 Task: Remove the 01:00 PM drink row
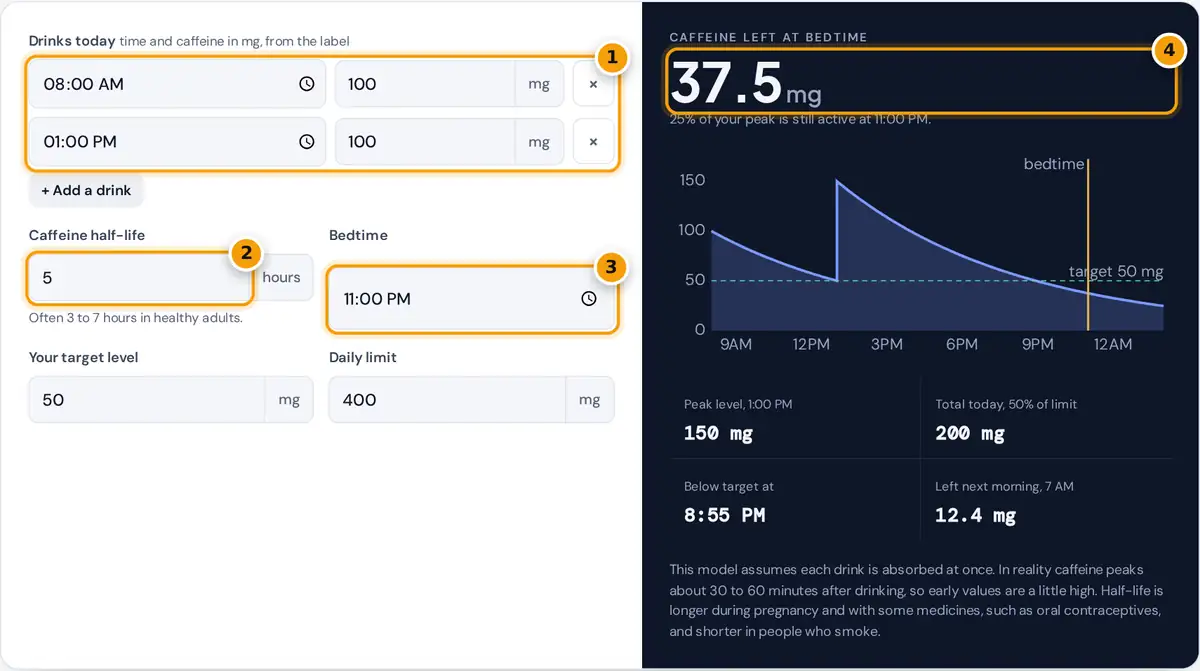pyautogui.click(x=593, y=142)
